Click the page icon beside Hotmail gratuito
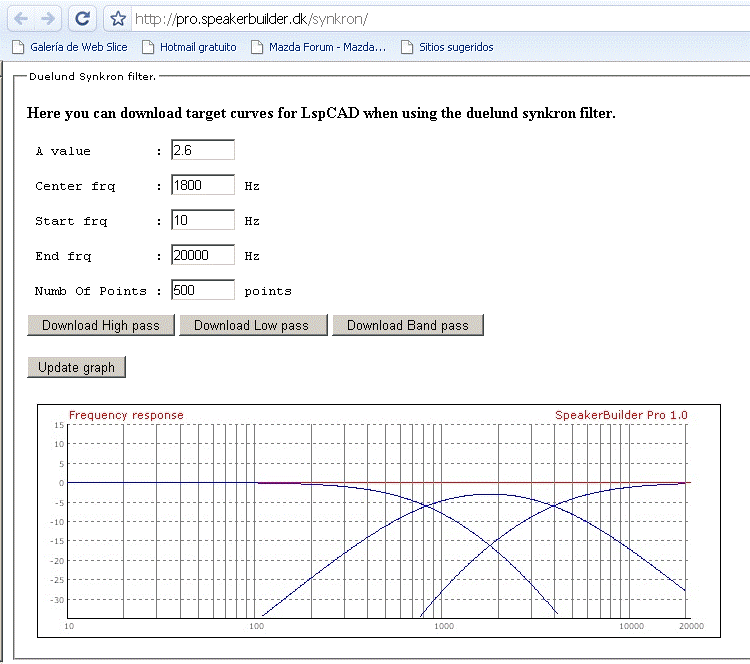Image resolution: width=750 pixels, height=664 pixels. coord(148,47)
